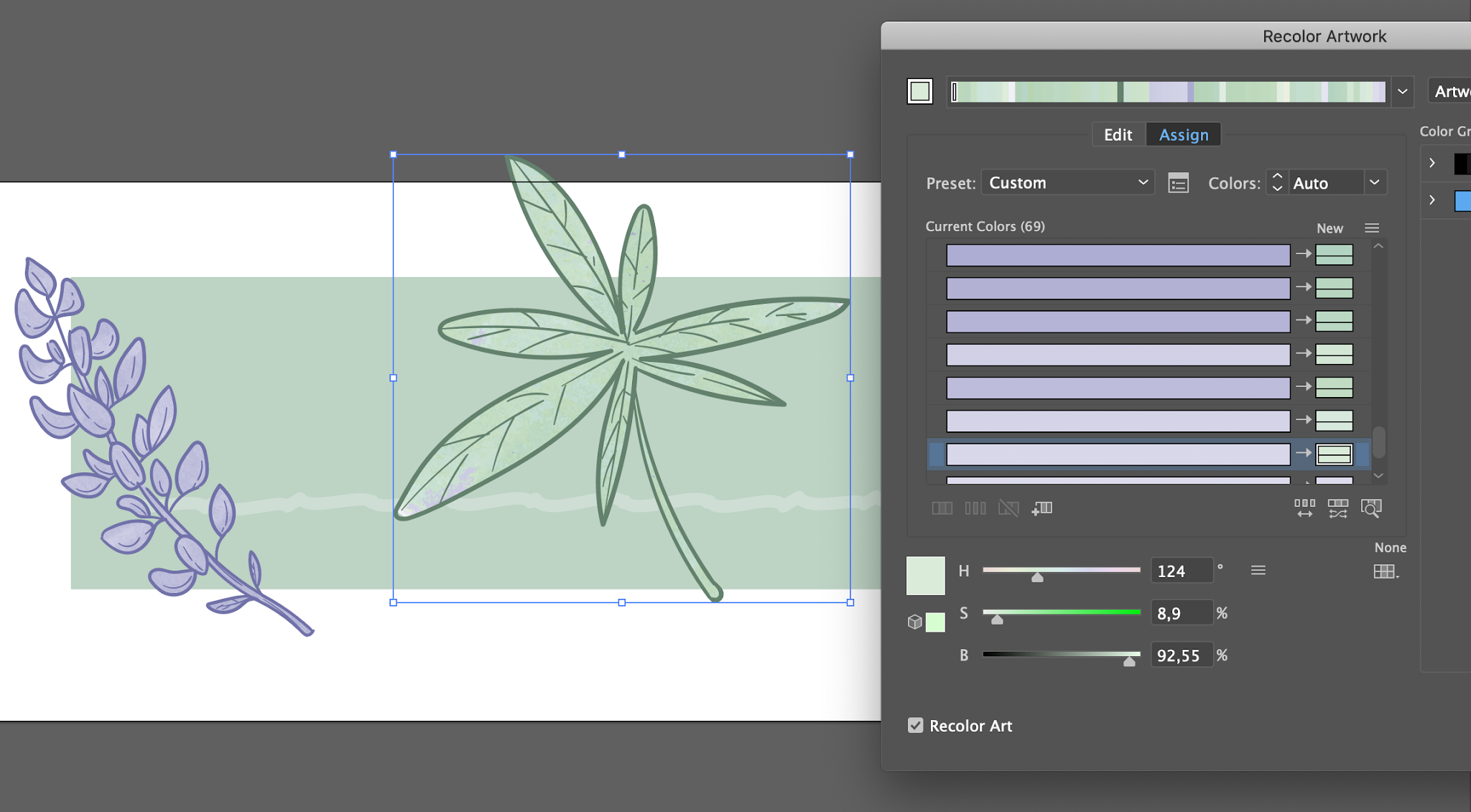Click the saturation slider track
Viewport: 1471px width, 812px height.
click(x=1062, y=612)
